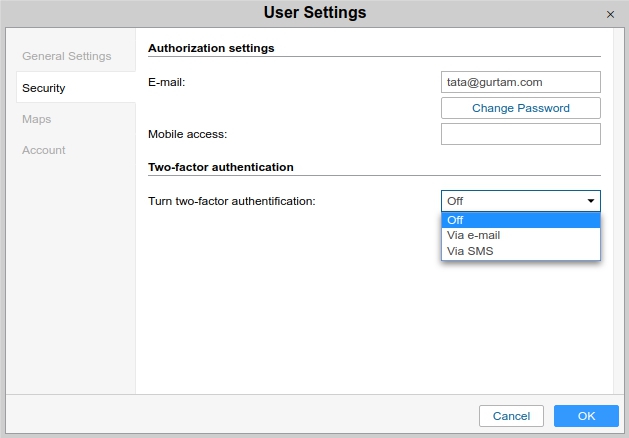Image resolution: width=629 pixels, height=438 pixels.
Task: Switch to the Maps tab
Action: point(37,119)
